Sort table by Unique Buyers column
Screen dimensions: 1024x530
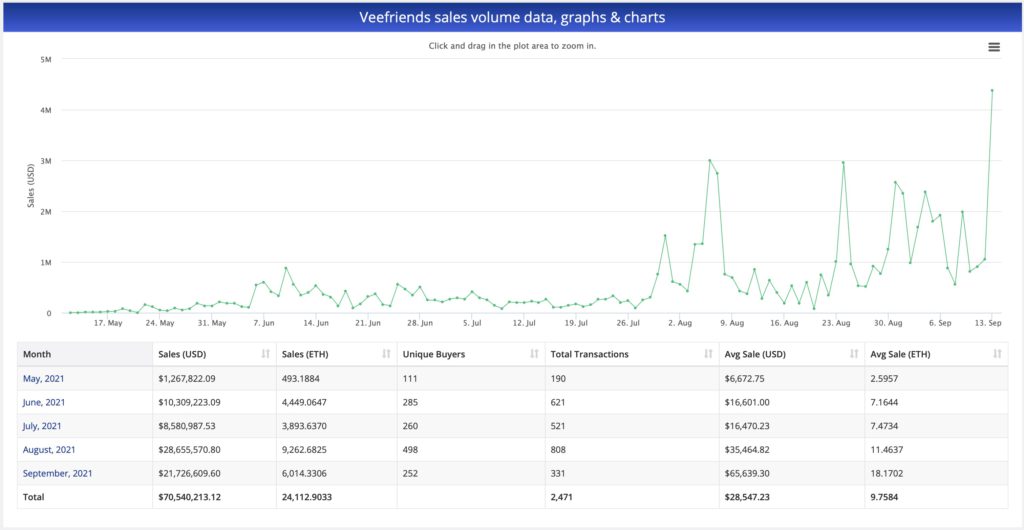(534, 354)
